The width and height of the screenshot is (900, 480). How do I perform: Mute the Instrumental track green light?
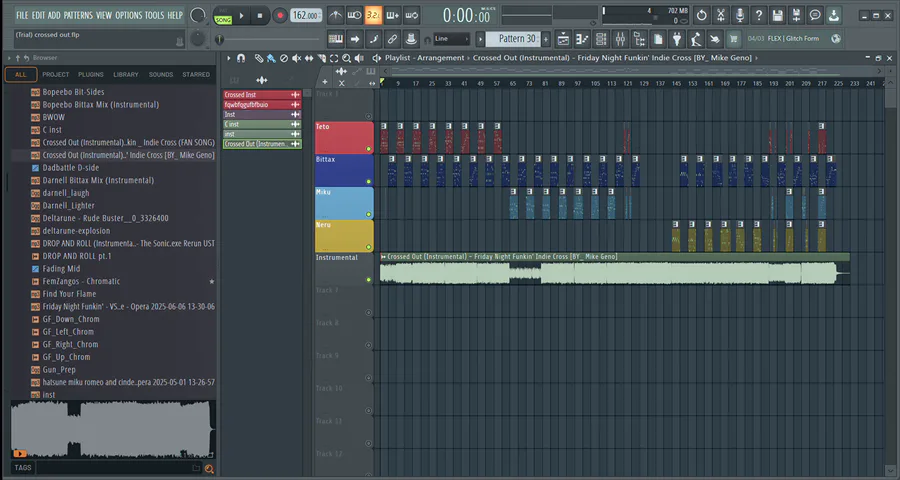(x=368, y=280)
